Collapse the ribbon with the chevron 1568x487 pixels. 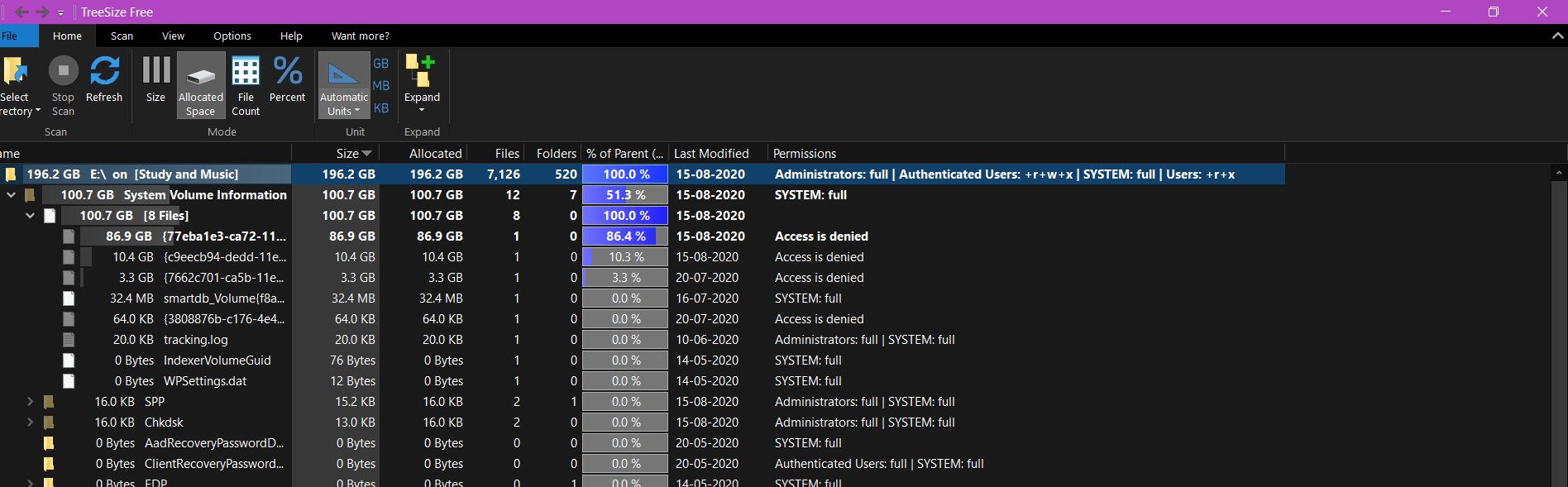click(1558, 36)
